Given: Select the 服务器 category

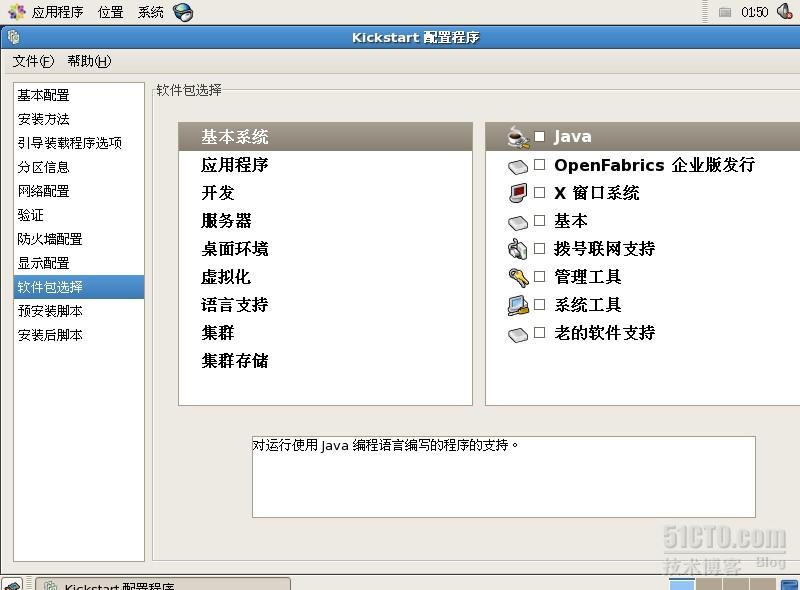Looking at the screenshot, I should (326, 220).
